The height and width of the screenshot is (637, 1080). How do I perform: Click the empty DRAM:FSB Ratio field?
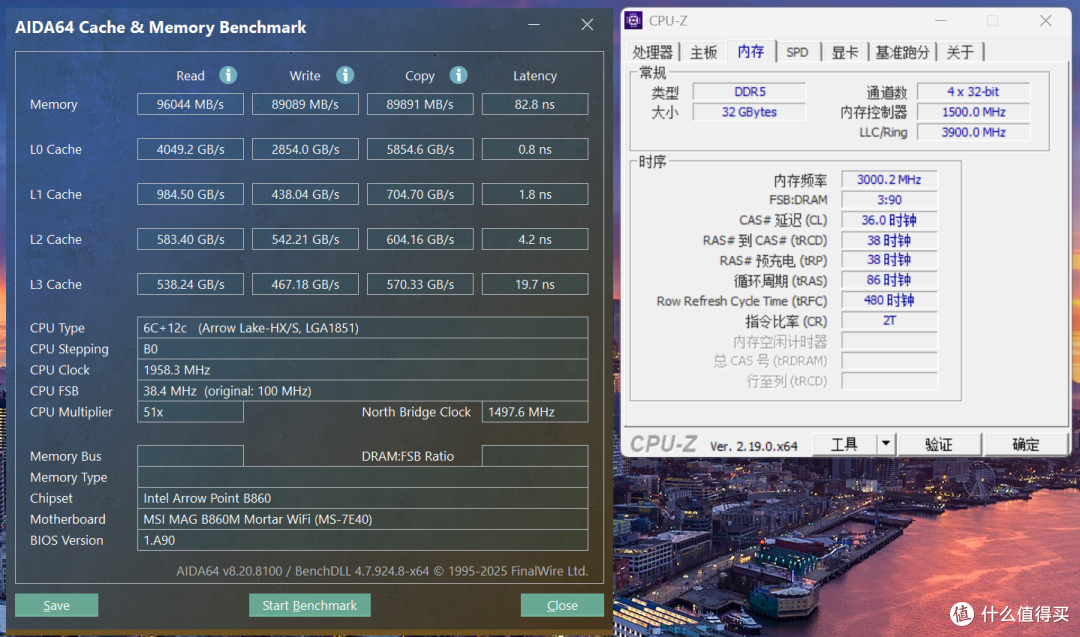pos(535,456)
